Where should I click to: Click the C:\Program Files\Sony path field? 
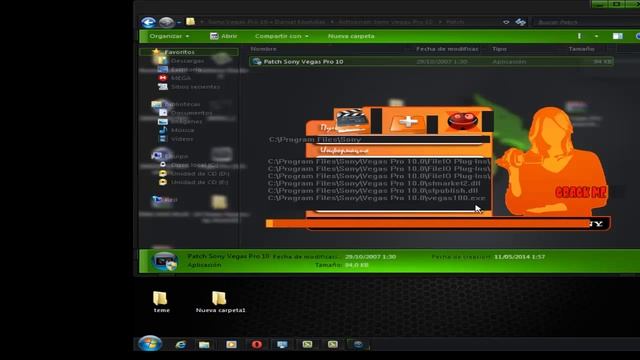(x=379, y=140)
